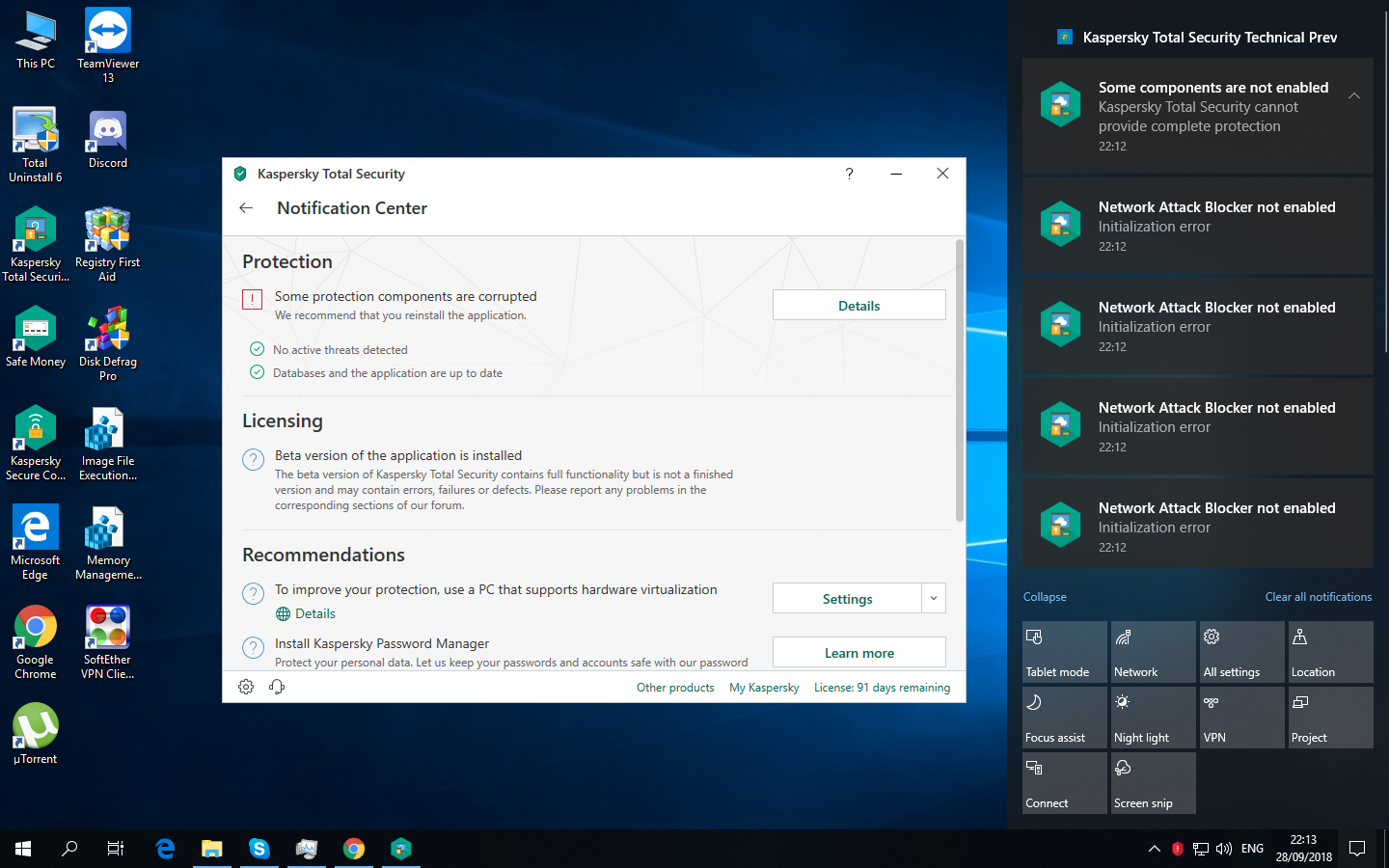Toggle Focus assist quick action

(x=1065, y=718)
